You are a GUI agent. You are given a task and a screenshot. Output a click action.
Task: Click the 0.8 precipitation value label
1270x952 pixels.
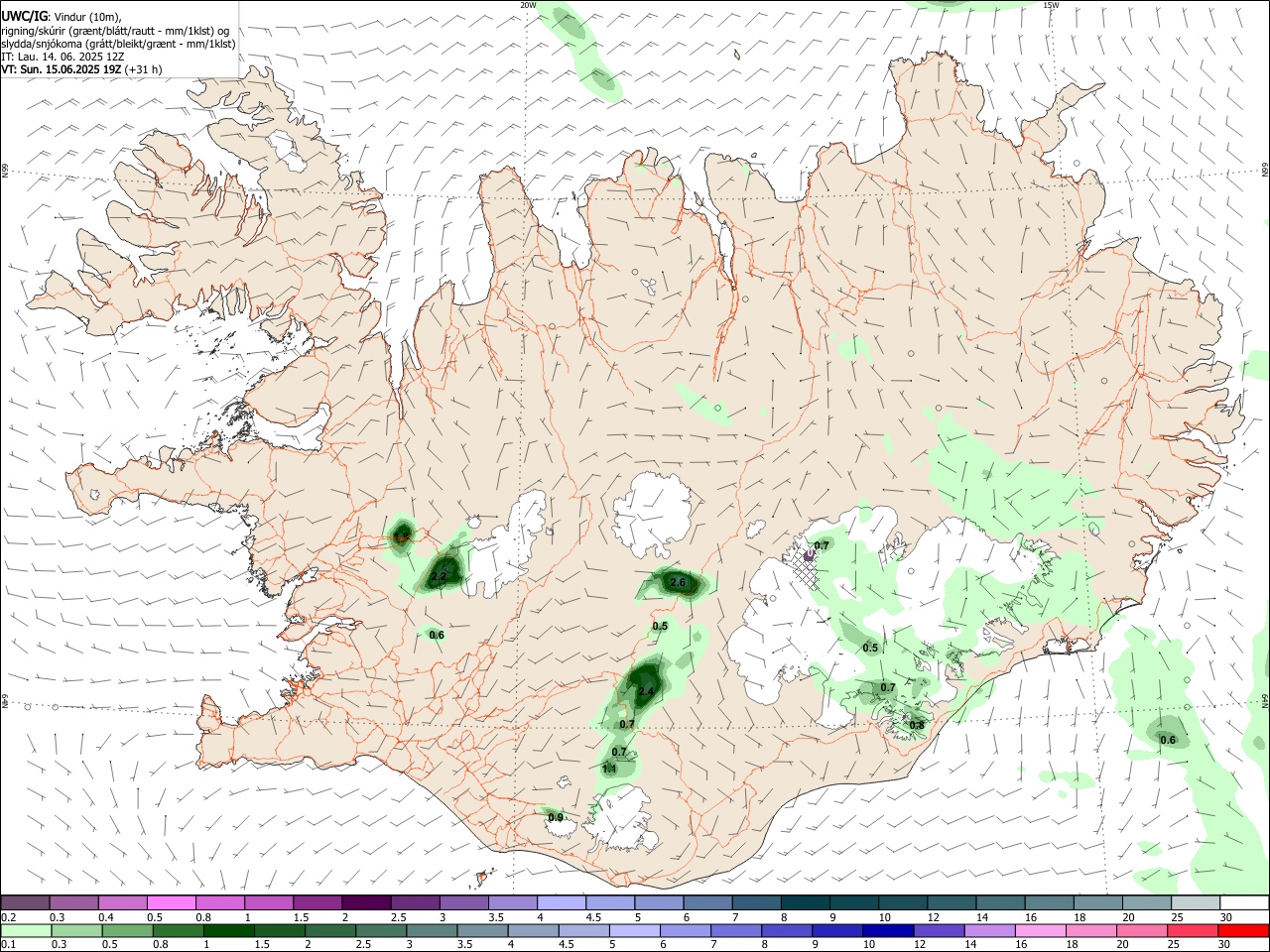point(917,725)
